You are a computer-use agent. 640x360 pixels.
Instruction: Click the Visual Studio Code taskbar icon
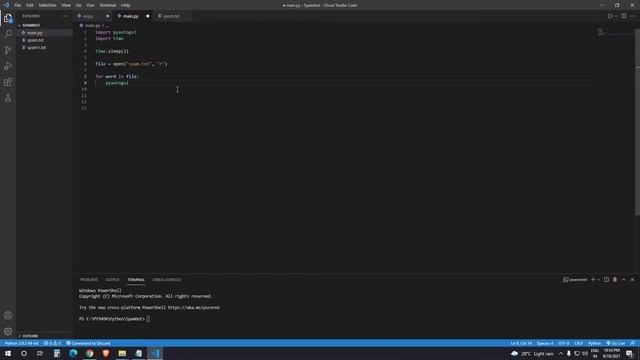click(x=155, y=353)
